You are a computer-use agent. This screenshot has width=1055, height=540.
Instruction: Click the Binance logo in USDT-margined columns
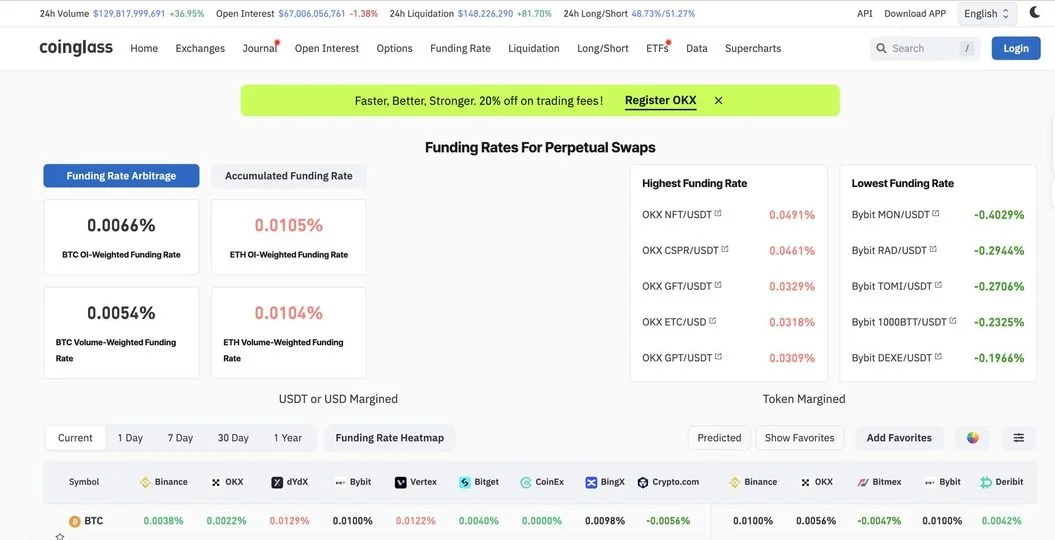(145, 482)
